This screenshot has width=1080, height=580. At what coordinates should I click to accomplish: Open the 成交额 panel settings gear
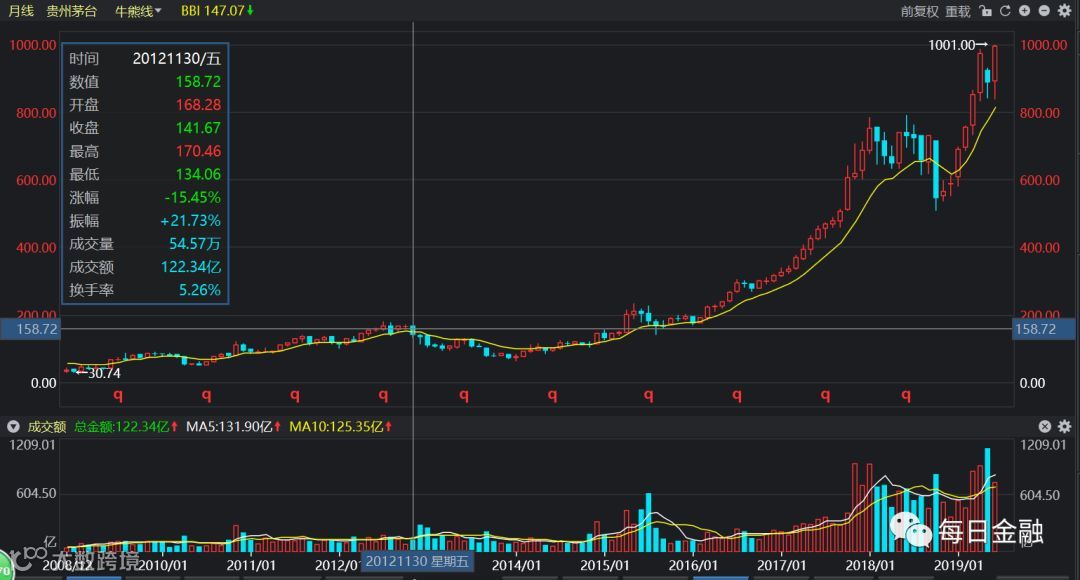(x=1065, y=426)
